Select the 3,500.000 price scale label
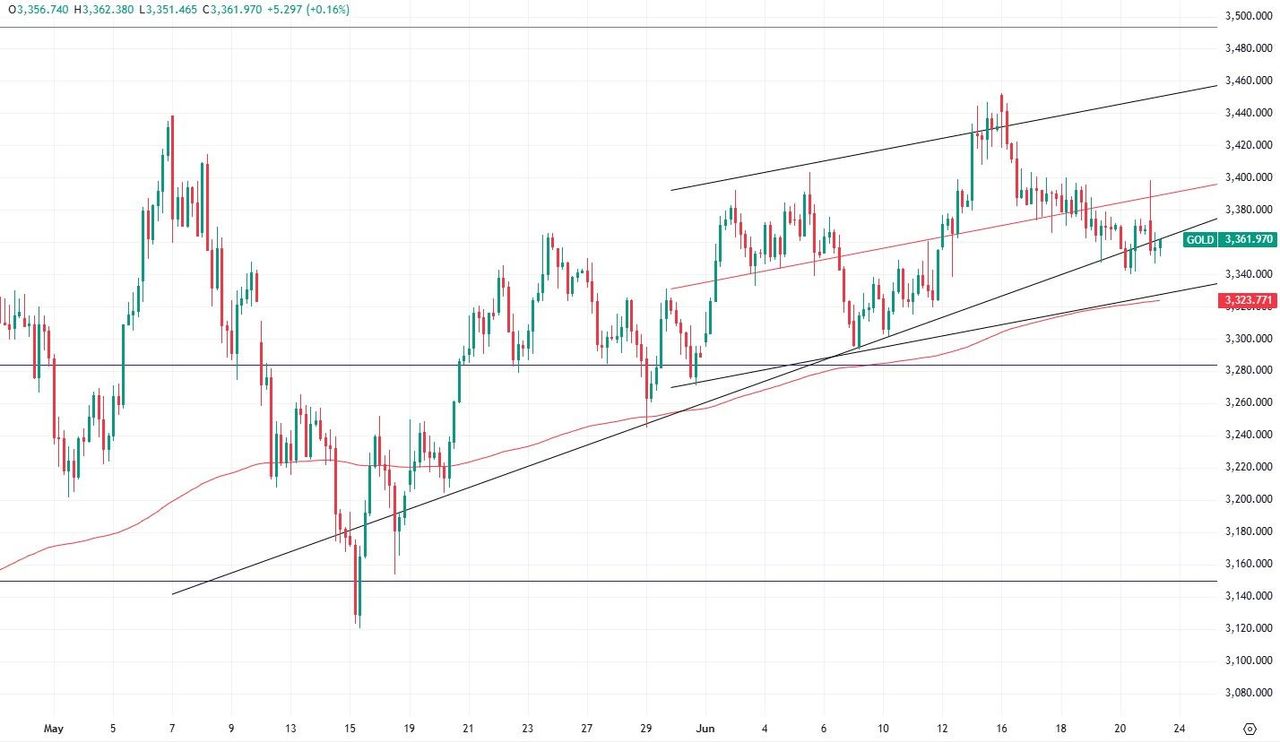 1248,16
